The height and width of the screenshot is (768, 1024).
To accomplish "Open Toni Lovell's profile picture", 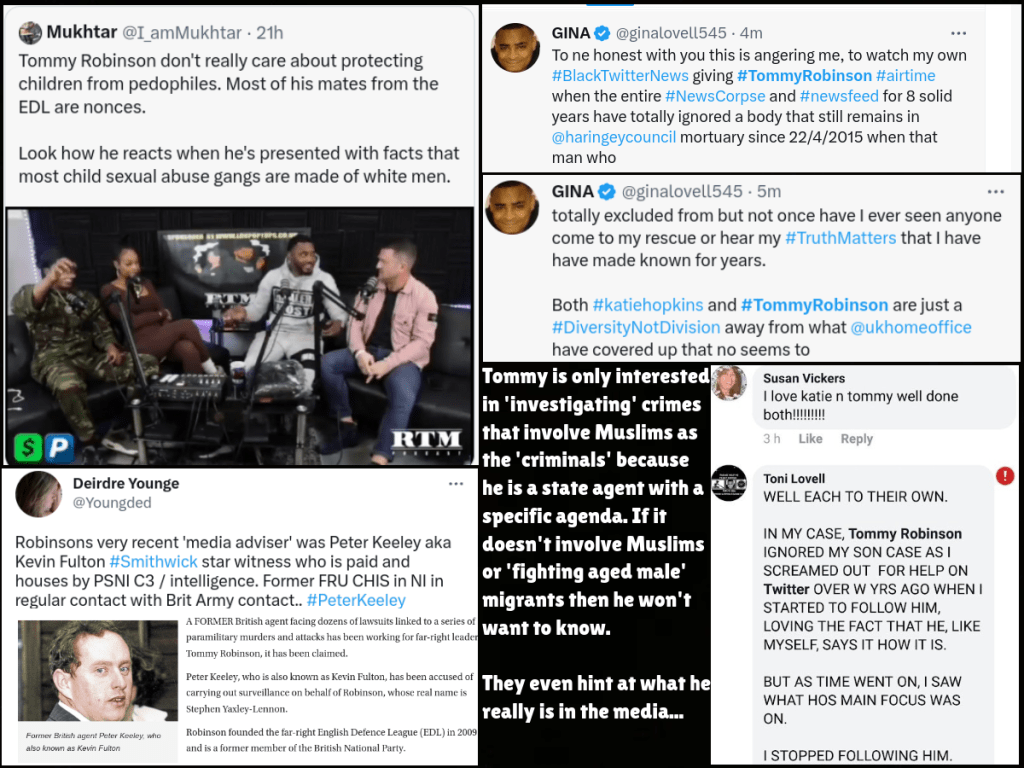I will pos(729,484).
